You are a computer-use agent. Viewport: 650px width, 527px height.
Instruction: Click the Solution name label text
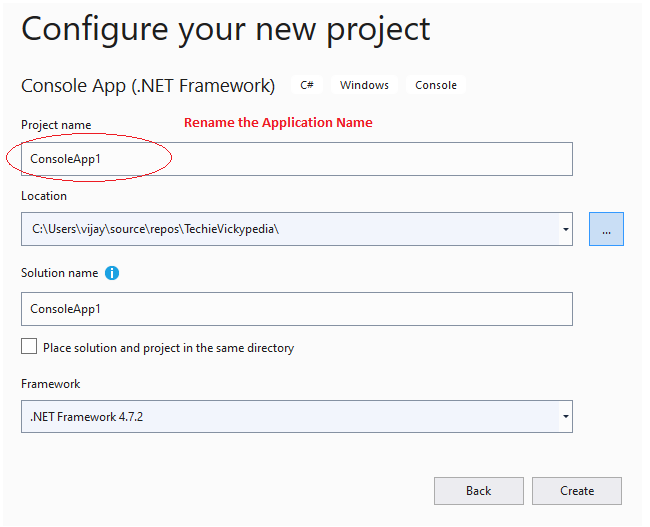[59, 273]
